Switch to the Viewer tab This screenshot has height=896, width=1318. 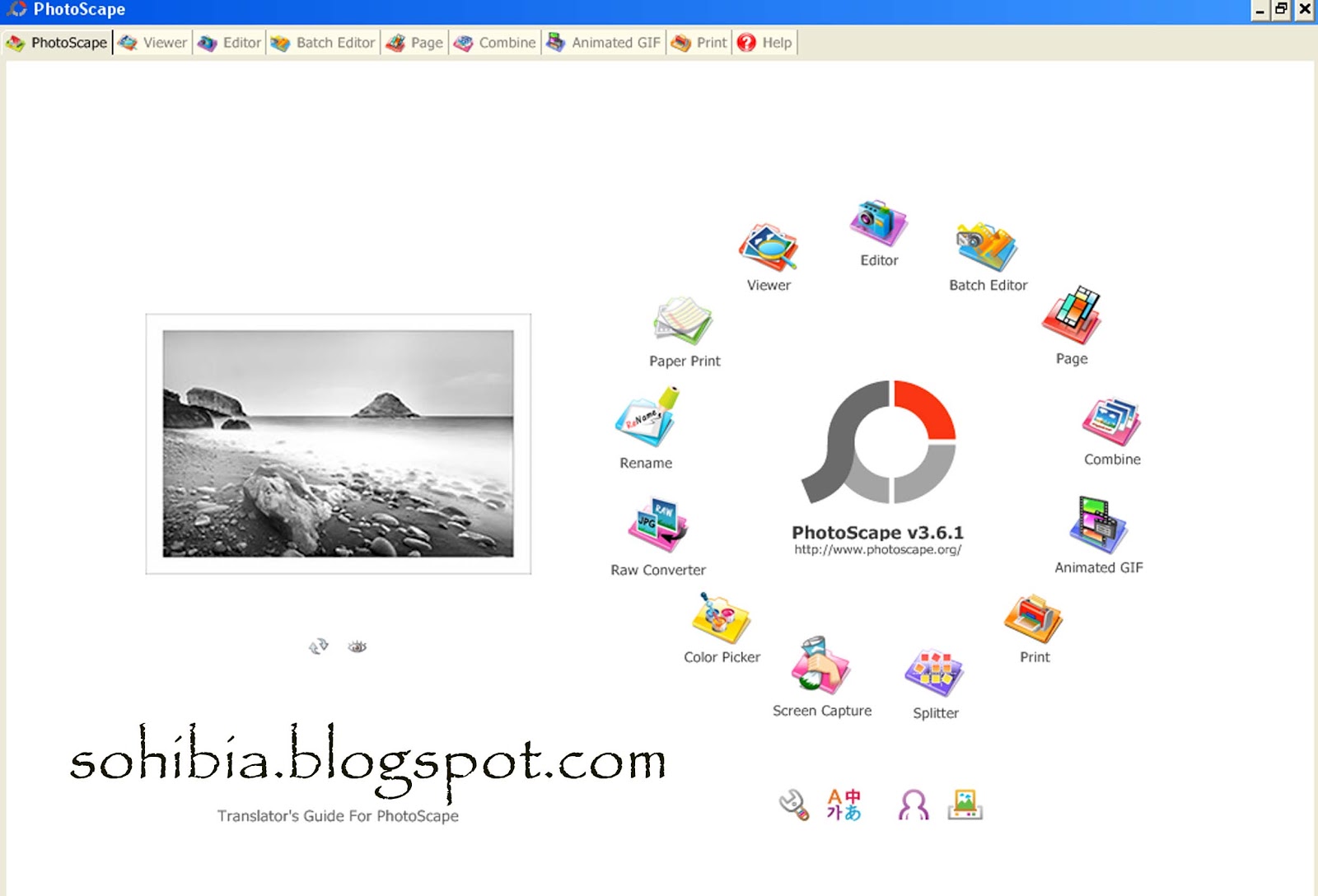coord(153,43)
